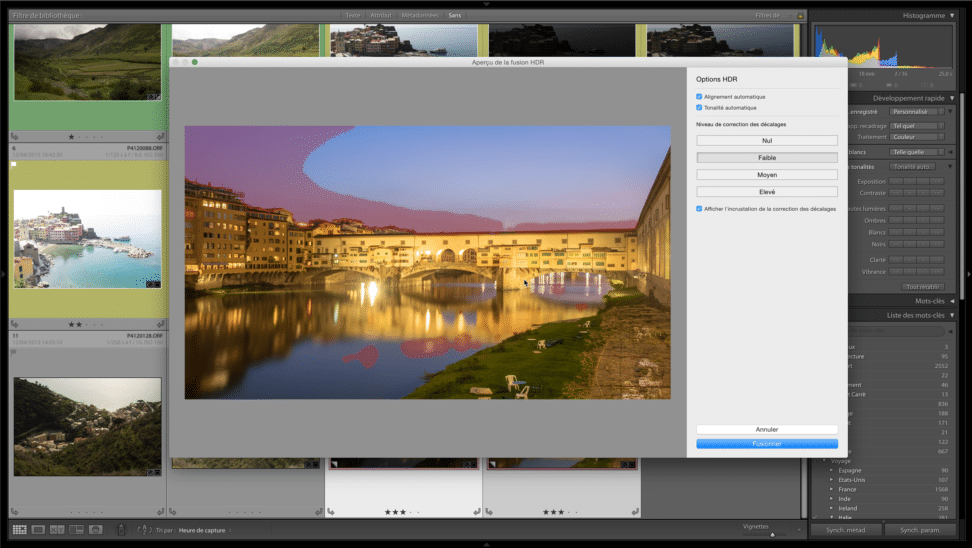
Task: Expand the tone control section triangle
Action: [x=952, y=167]
